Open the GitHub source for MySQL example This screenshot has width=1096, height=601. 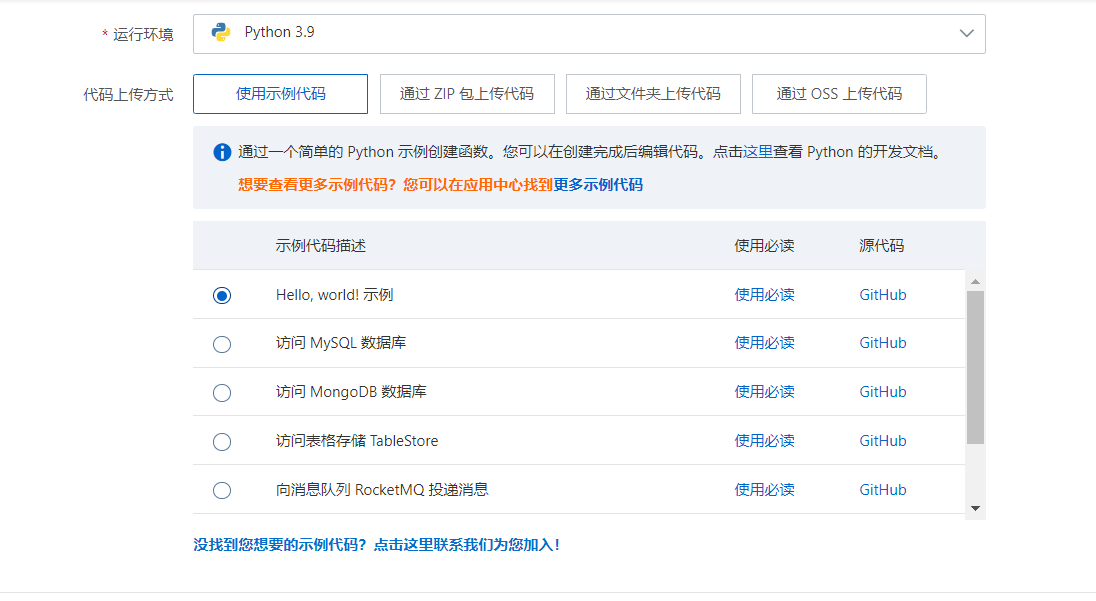click(882, 342)
